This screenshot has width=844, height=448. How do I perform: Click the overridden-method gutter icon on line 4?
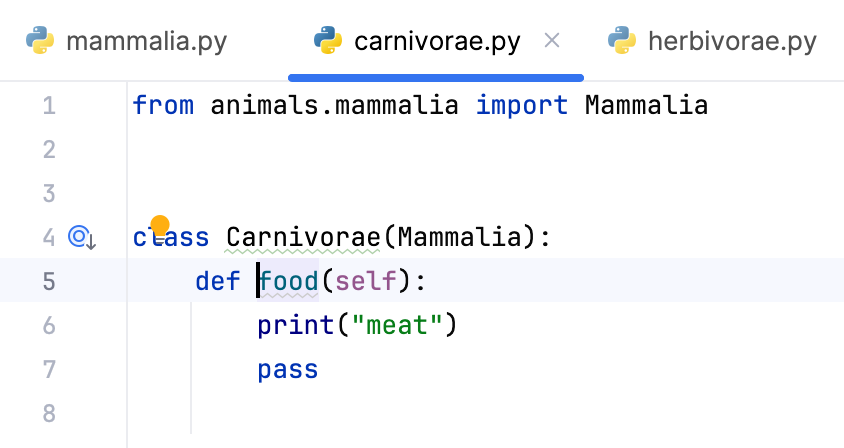[x=81, y=237]
